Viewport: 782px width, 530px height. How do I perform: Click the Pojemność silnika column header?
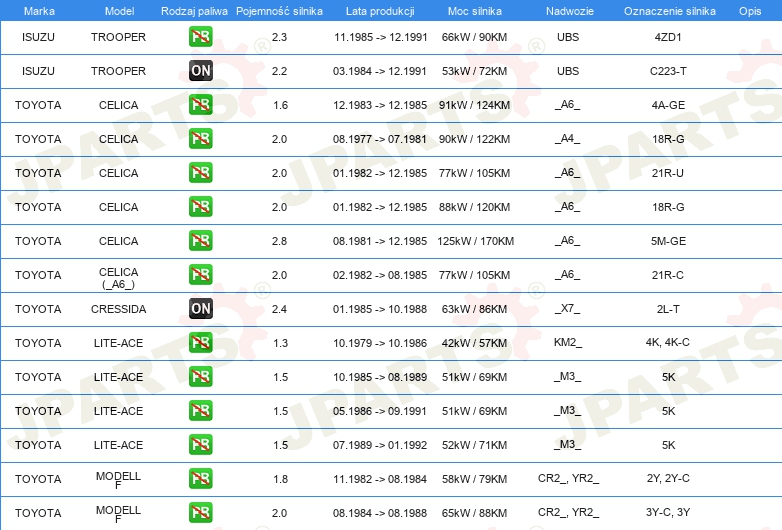(x=279, y=11)
